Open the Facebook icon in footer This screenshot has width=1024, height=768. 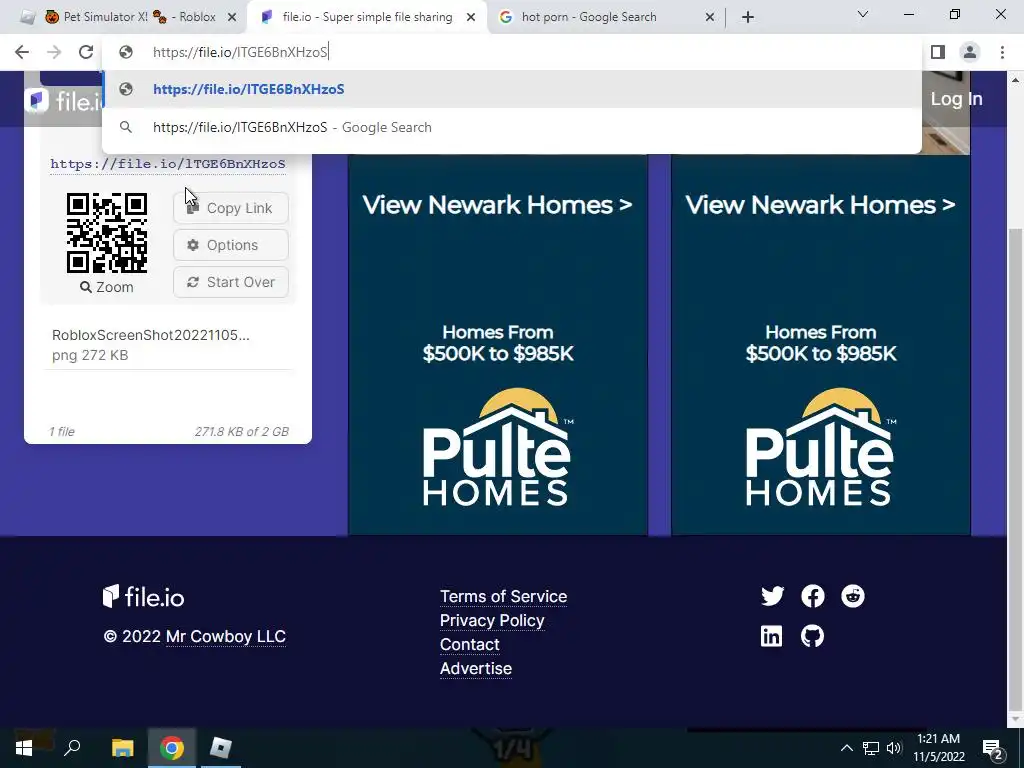(x=812, y=596)
